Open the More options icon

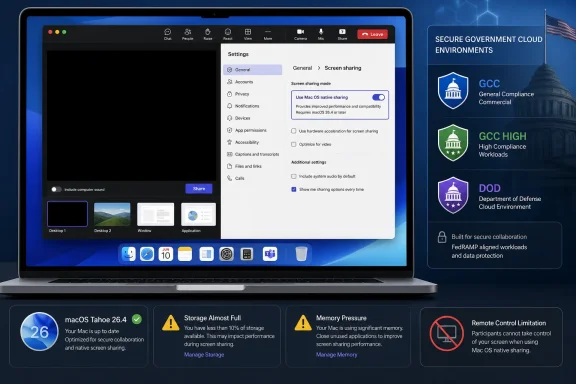[x=268, y=34]
